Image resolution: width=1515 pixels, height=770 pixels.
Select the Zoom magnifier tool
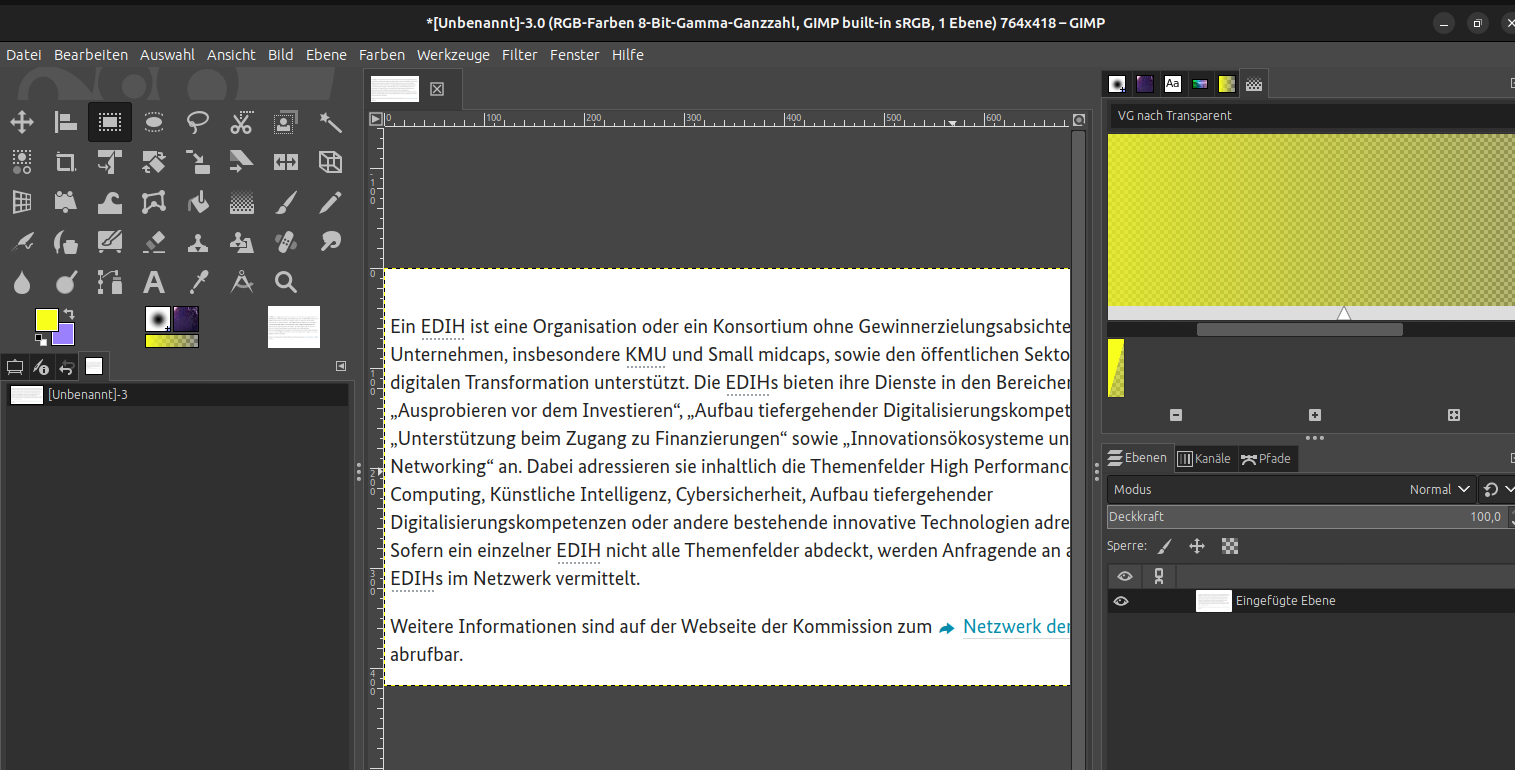click(x=286, y=282)
